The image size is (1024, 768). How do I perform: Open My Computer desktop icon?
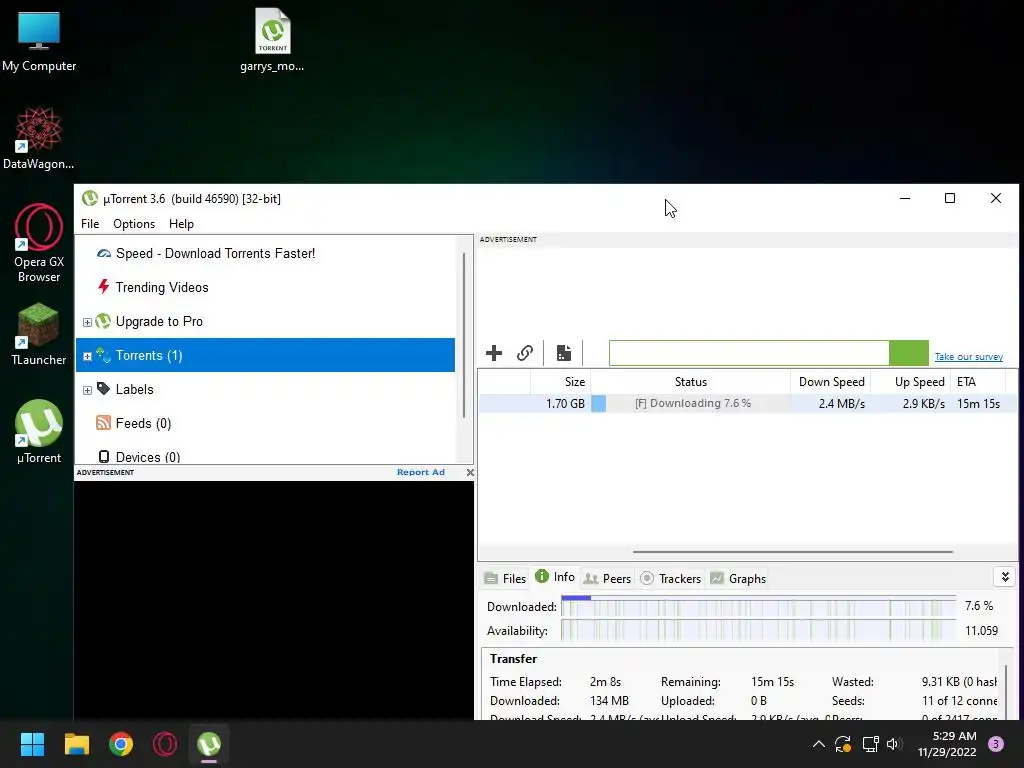pos(39,41)
